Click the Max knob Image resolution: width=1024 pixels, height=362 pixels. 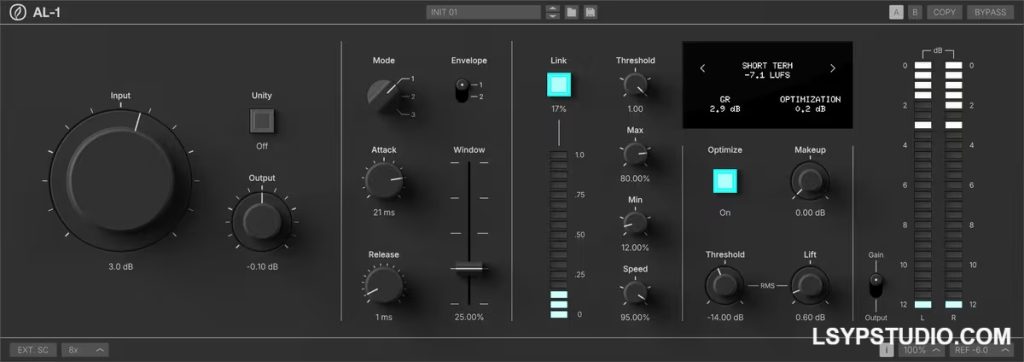(635, 154)
